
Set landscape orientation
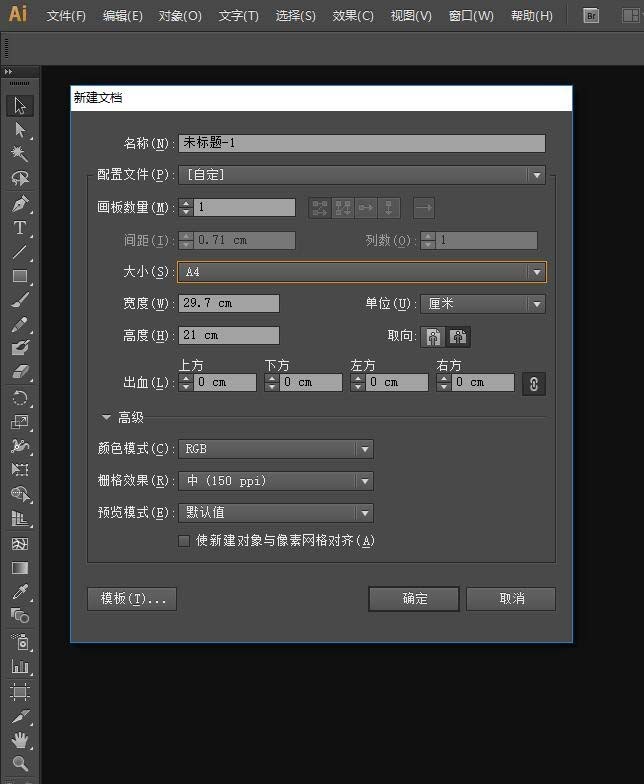pos(458,336)
